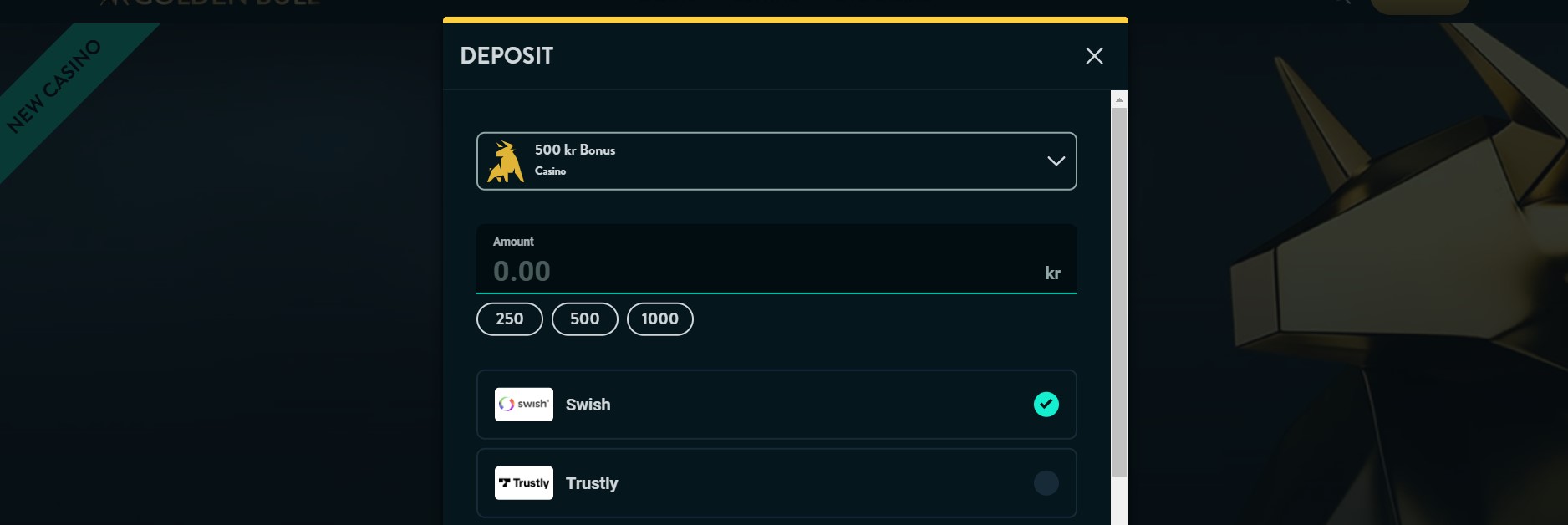The width and height of the screenshot is (1568, 525).
Task: Focus the Amount input field
Action: click(752, 271)
